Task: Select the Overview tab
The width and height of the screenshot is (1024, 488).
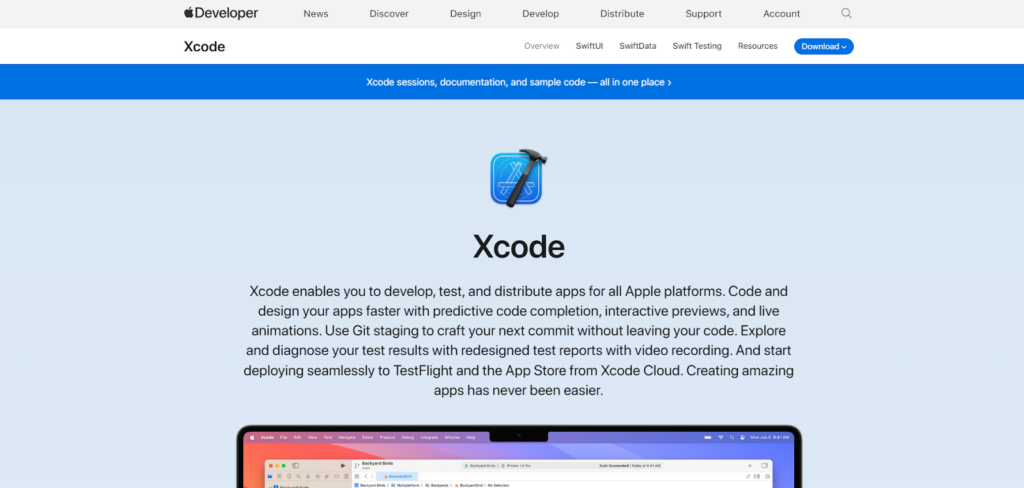Action: tap(542, 46)
